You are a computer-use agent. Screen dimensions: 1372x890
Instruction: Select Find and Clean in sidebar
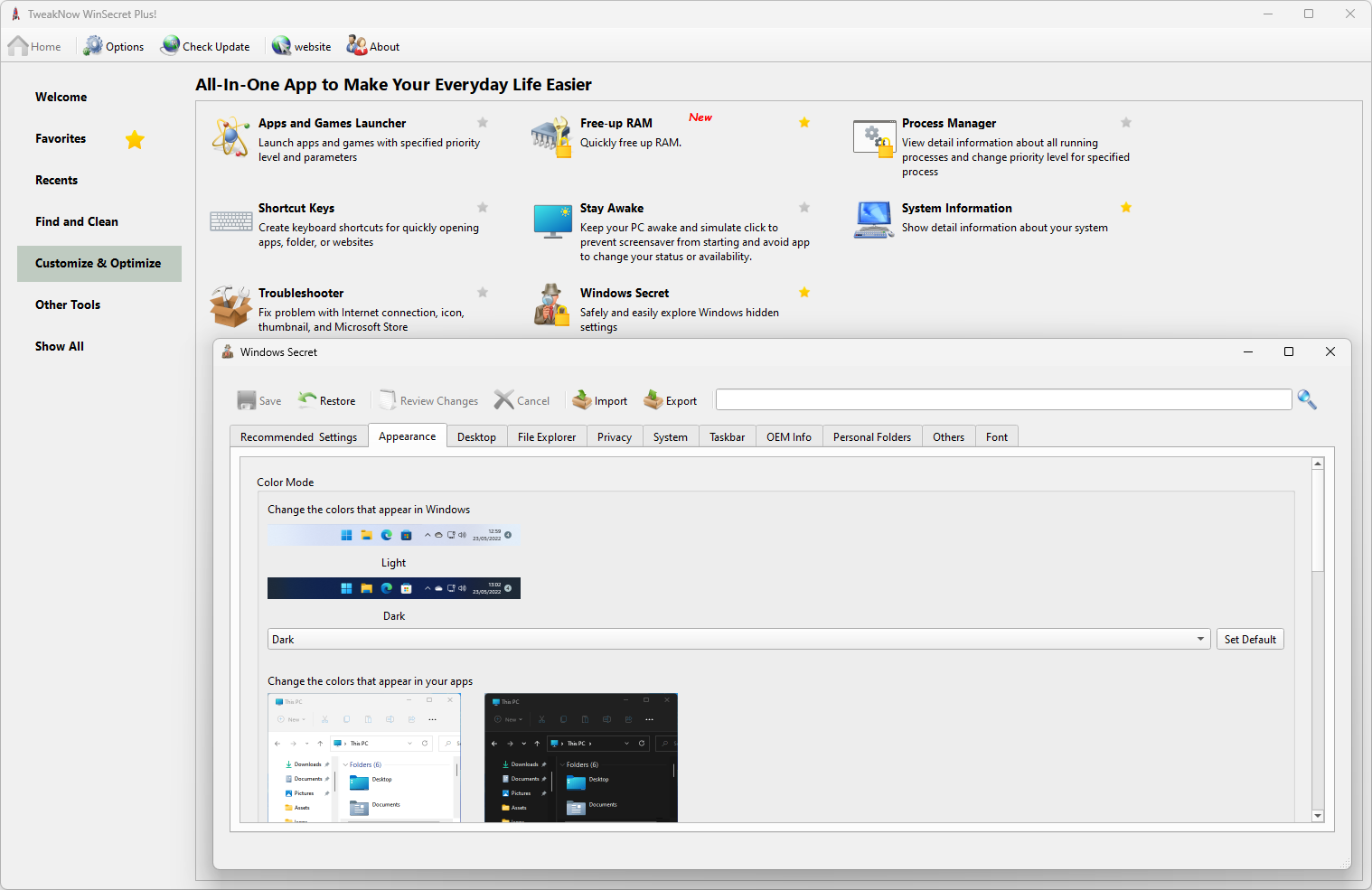click(77, 221)
